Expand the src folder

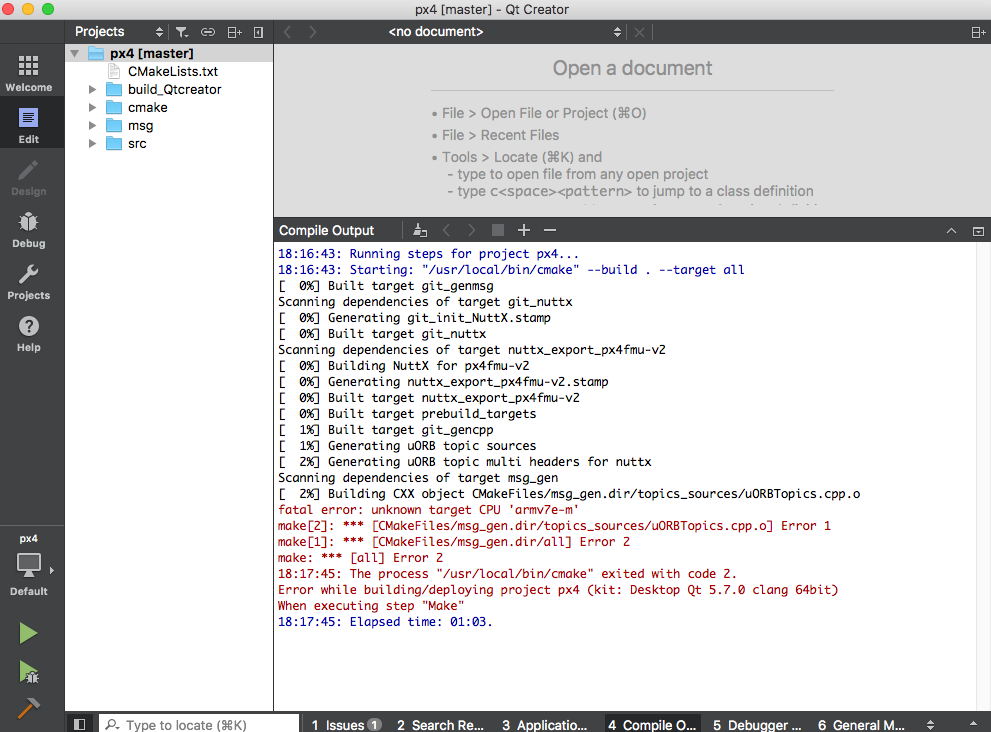point(92,143)
